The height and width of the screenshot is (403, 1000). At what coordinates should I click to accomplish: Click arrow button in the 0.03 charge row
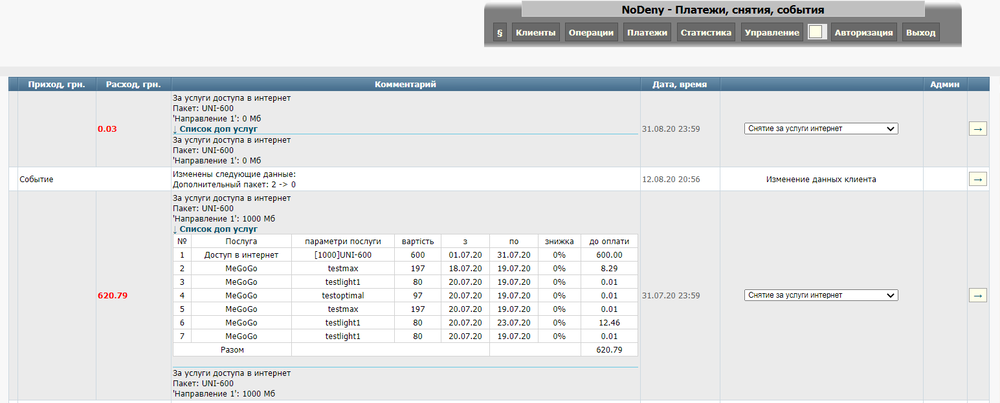tap(976, 129)
